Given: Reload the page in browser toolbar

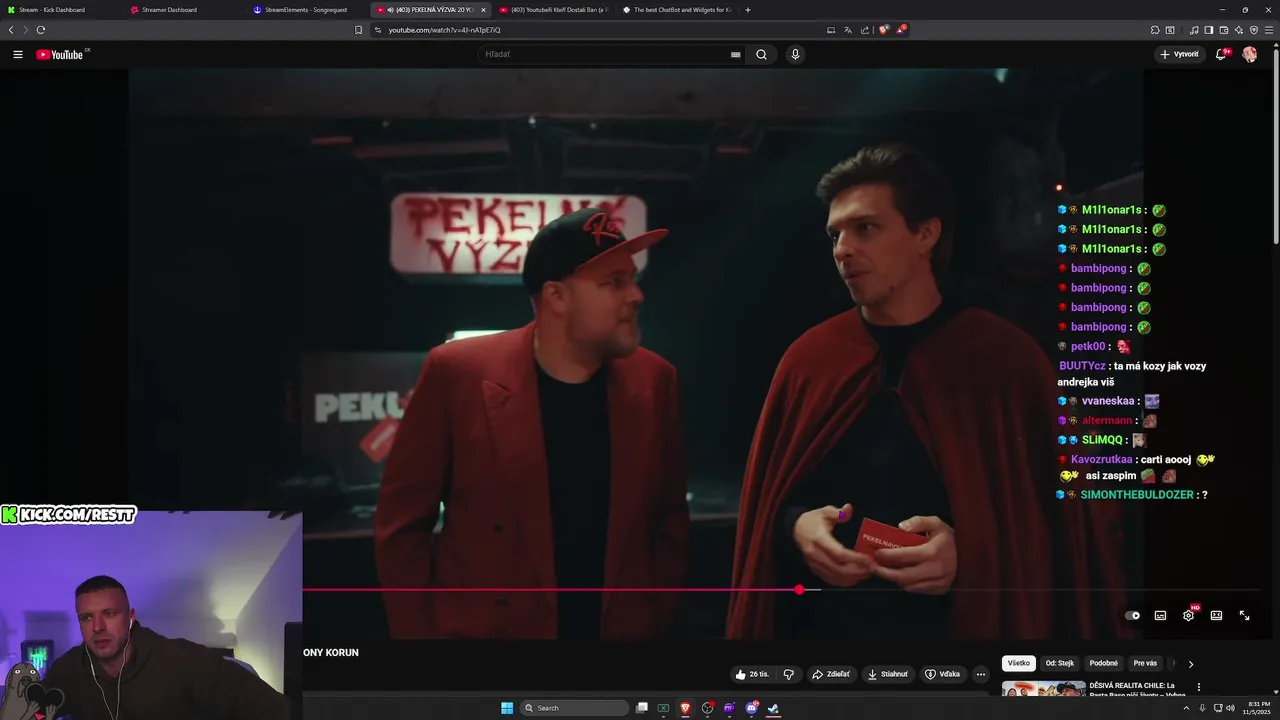Looking at the screenshot, I should point(40,30).
